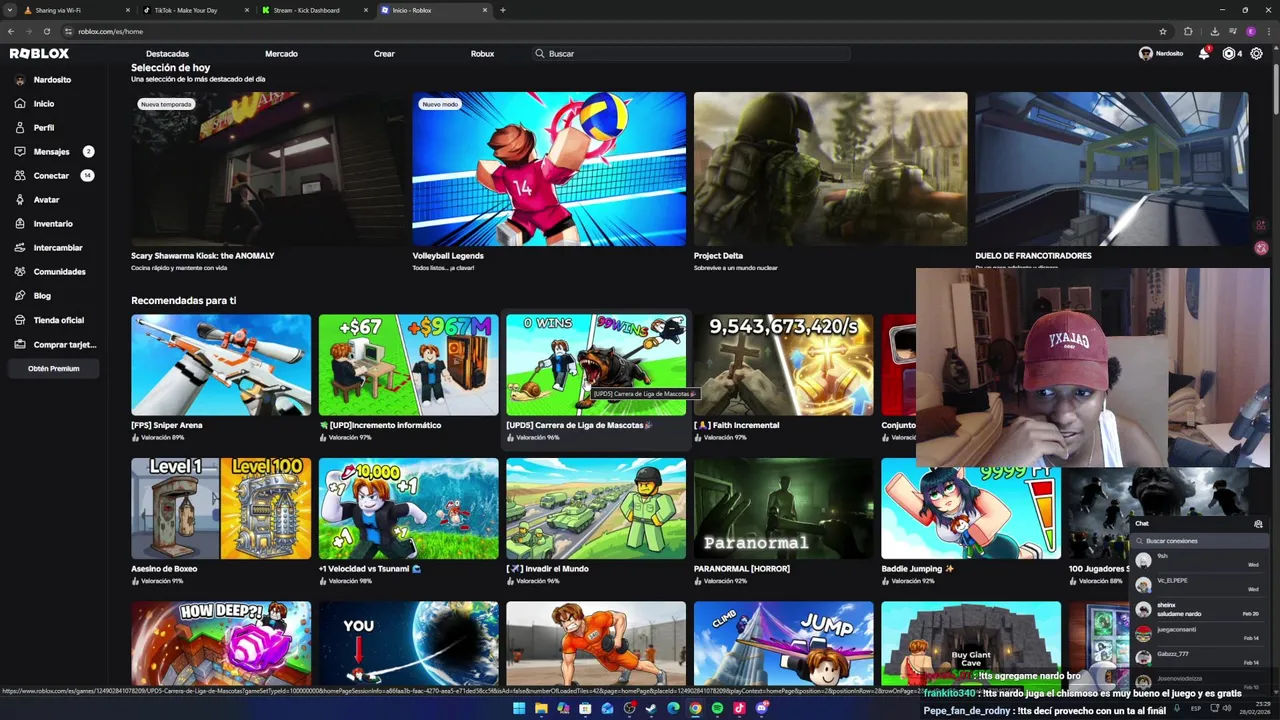Screen dimensions: 1280x720
Task: Open the chat with Vc_ELPEPE
Action: coord(1199,585)
